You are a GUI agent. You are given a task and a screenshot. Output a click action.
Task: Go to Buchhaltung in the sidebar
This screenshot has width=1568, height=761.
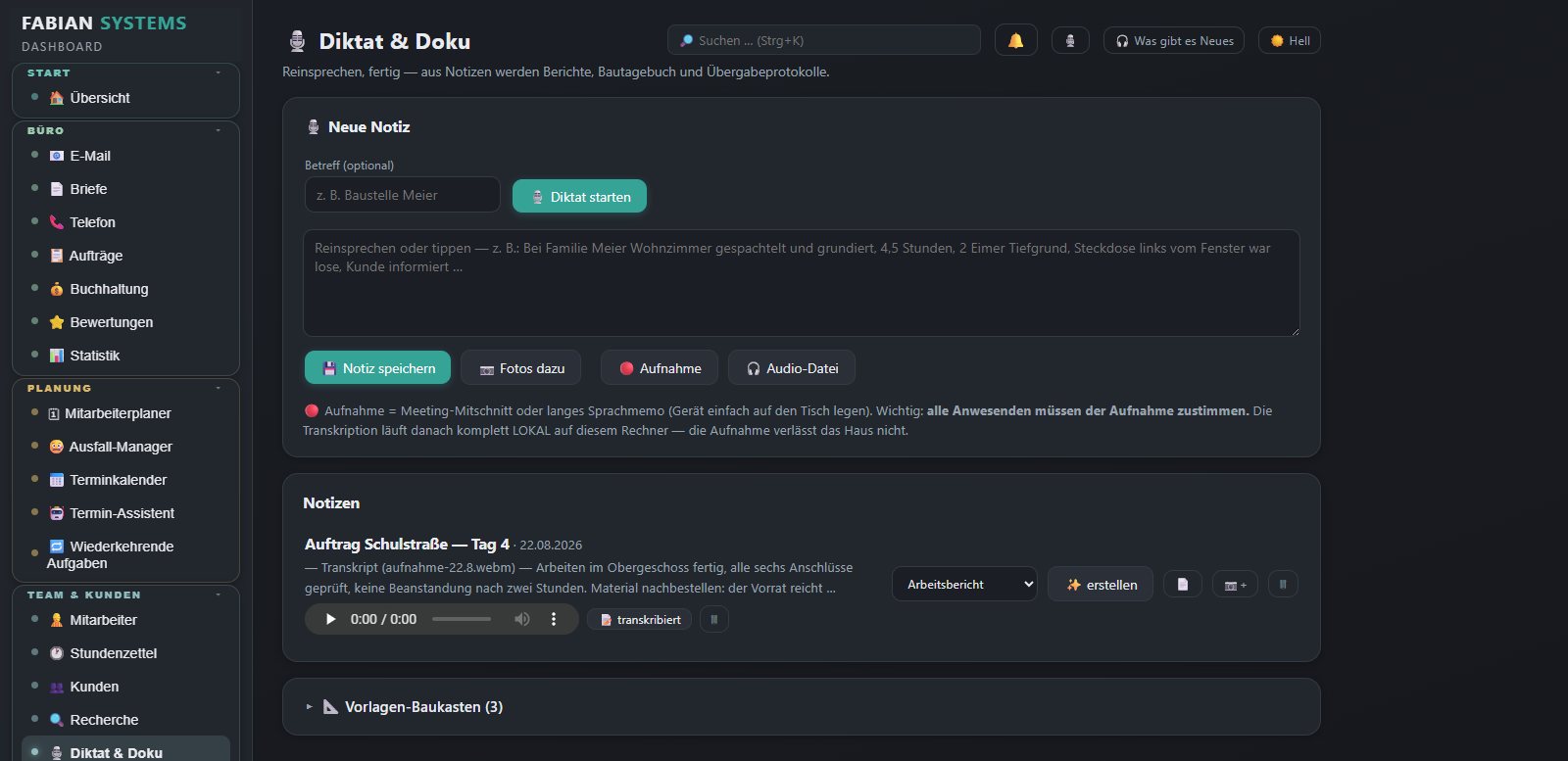pyautogui.click(x=109, y=289)
